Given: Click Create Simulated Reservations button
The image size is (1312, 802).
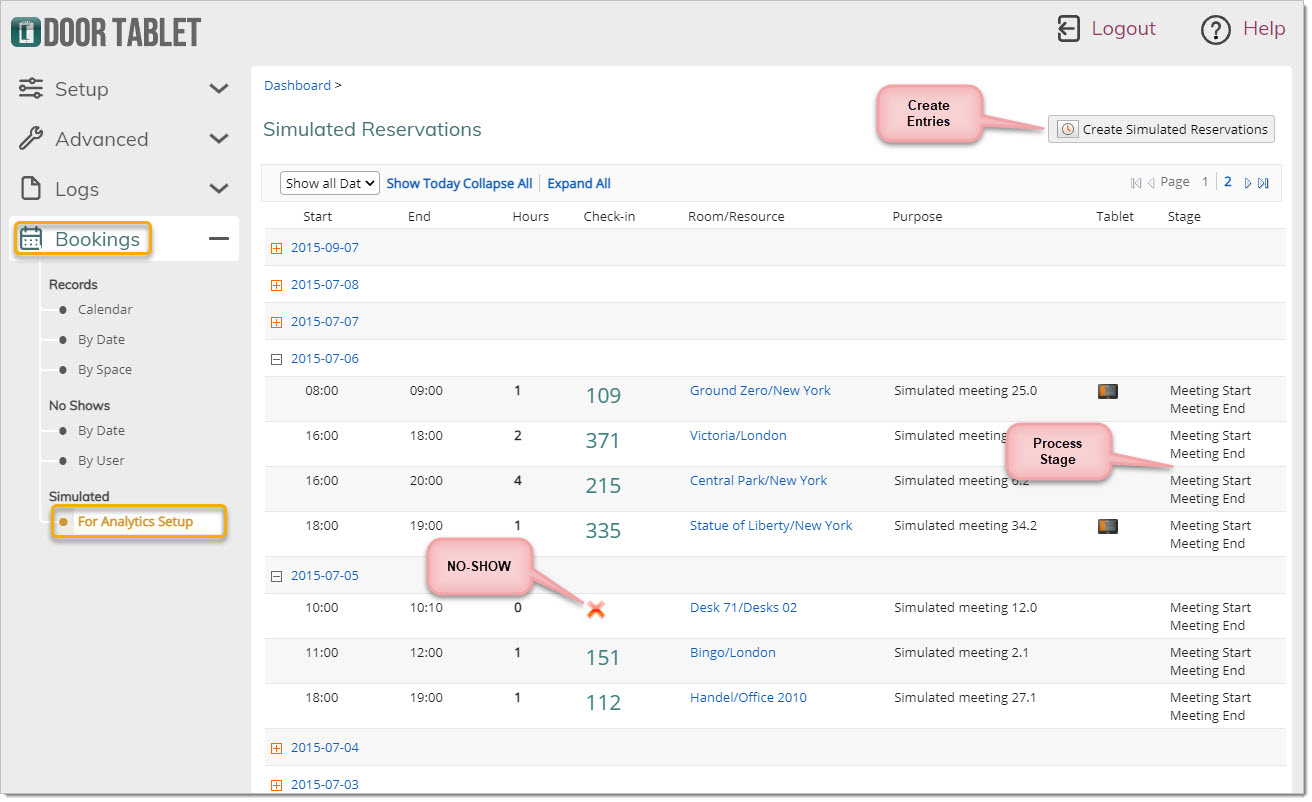Looking at the screenshot, I should 1161,129.
